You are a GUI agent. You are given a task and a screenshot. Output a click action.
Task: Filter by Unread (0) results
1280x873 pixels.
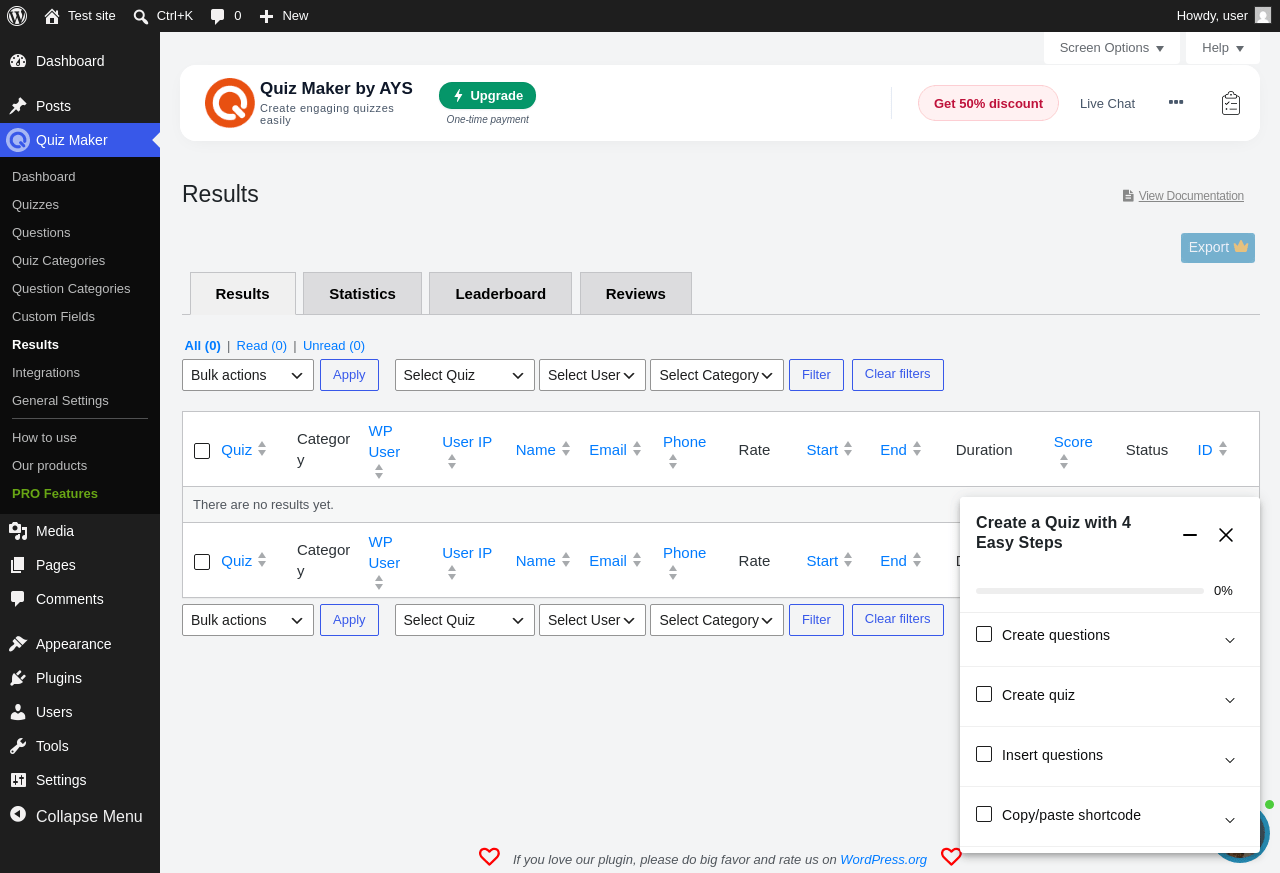point(334,345)
